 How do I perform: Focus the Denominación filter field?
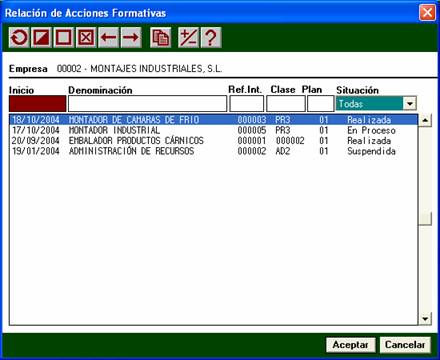147,104
